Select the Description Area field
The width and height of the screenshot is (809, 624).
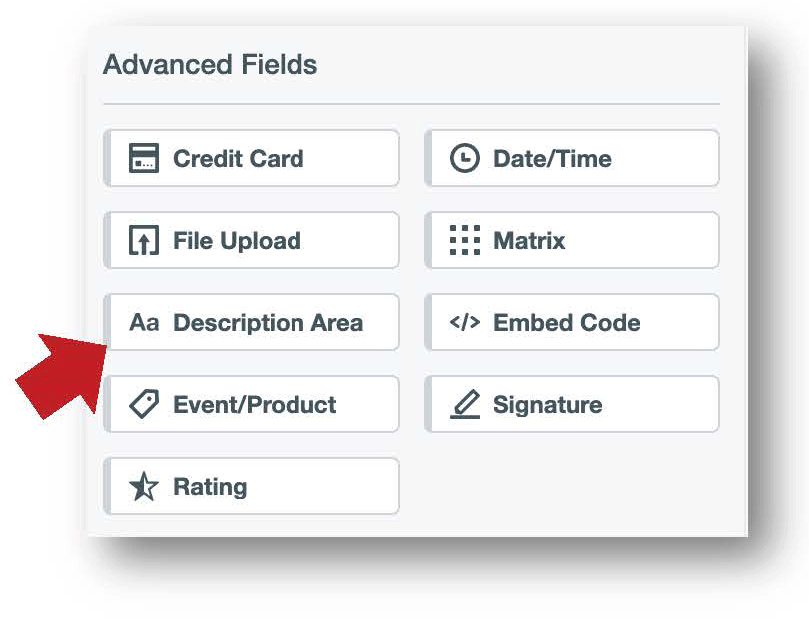click(x=253, y=322)
